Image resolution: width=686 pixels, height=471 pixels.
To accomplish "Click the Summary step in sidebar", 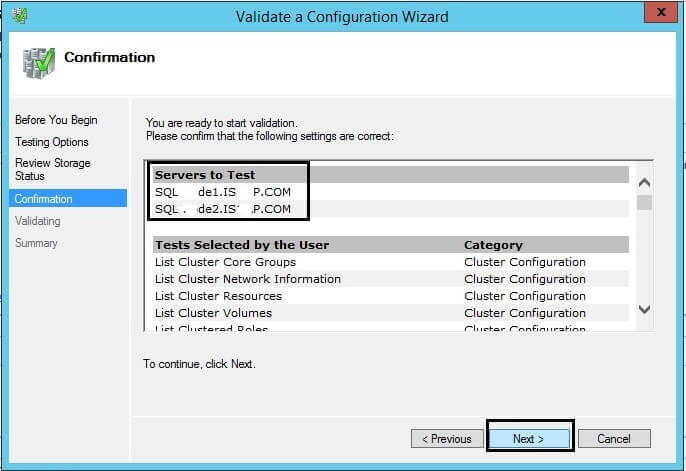I will (x=36, y=243).
